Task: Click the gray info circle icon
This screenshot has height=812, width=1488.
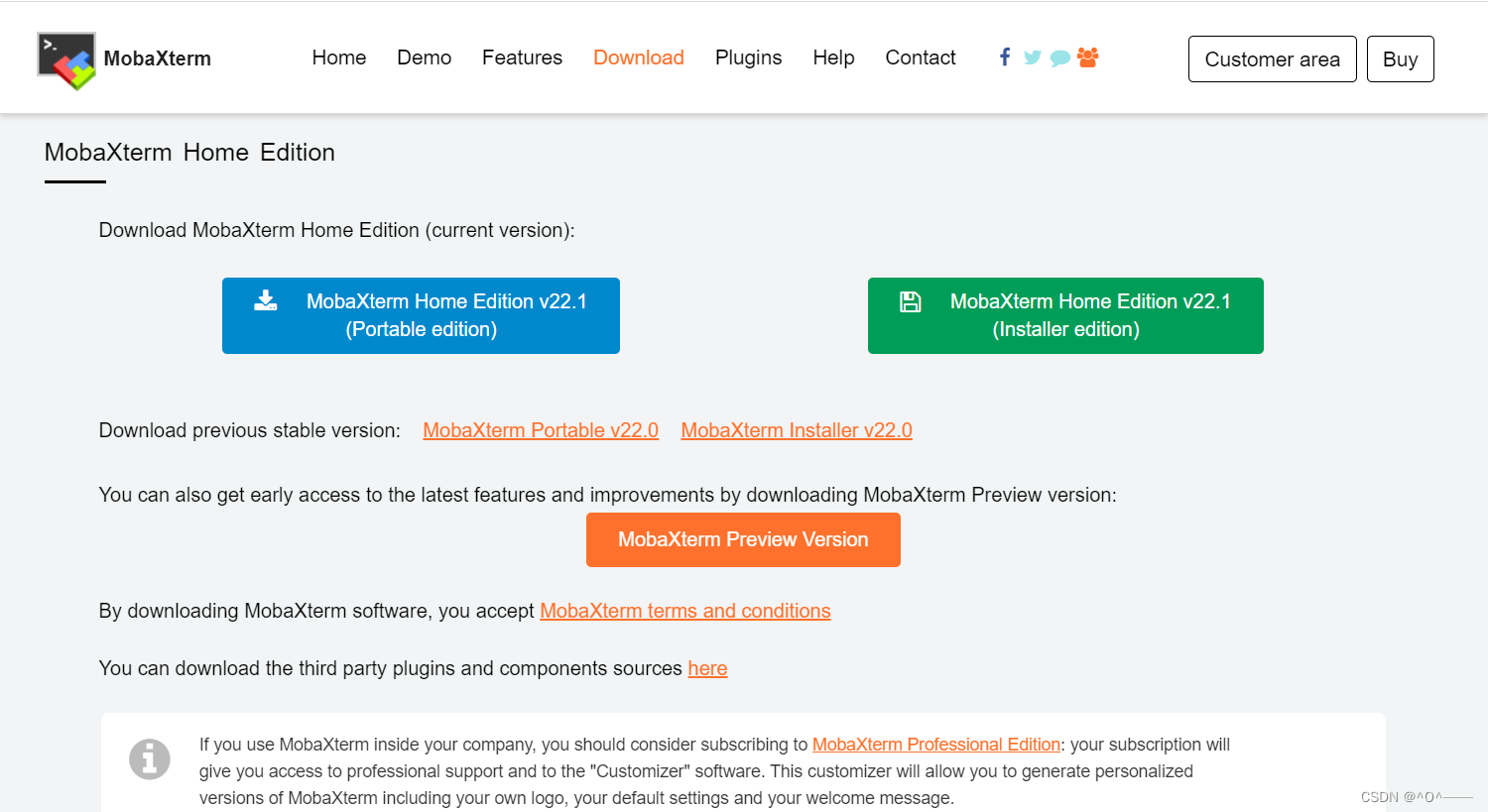Action: pos(150,759)
